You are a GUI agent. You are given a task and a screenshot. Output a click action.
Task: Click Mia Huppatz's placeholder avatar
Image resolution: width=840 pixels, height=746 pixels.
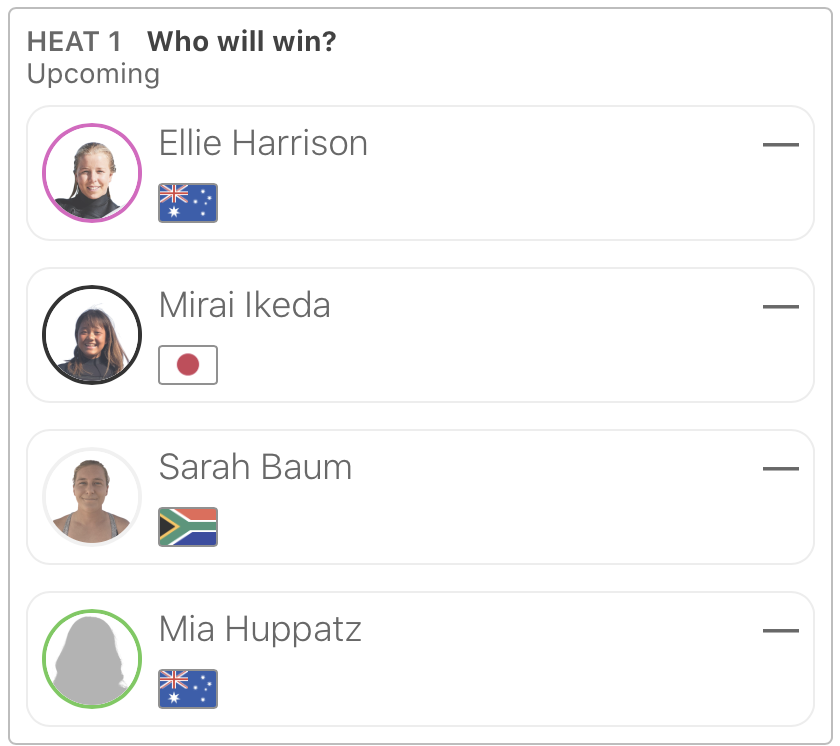[x=92, y=659]
